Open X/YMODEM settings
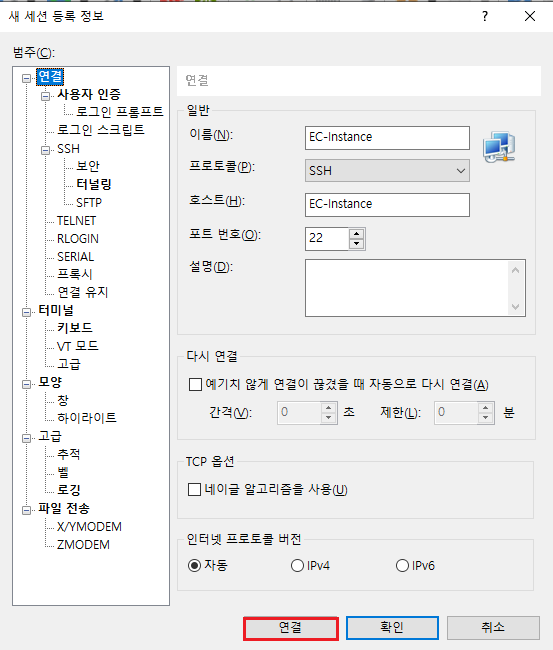Image resolution: width=553 pixels, height=650 pixels. (89, 527)
